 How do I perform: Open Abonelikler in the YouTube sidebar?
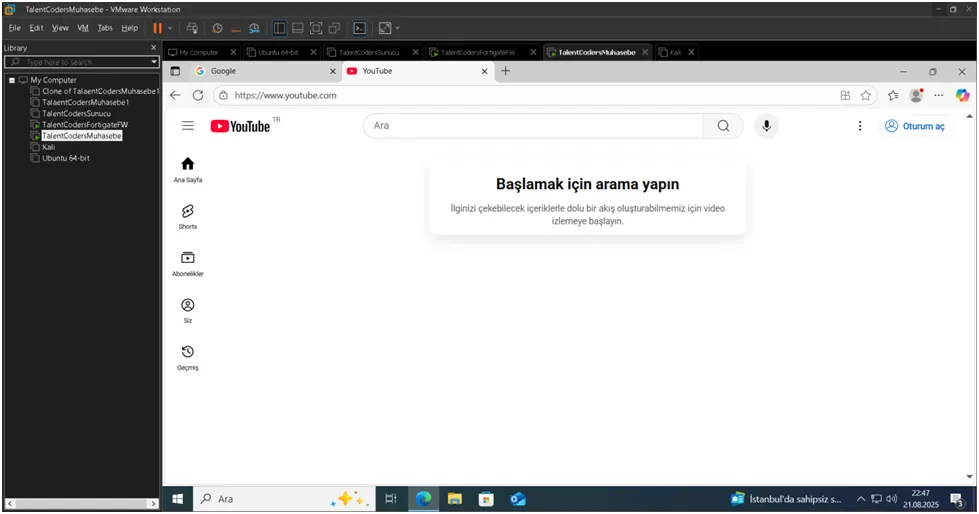coord(187,264)
